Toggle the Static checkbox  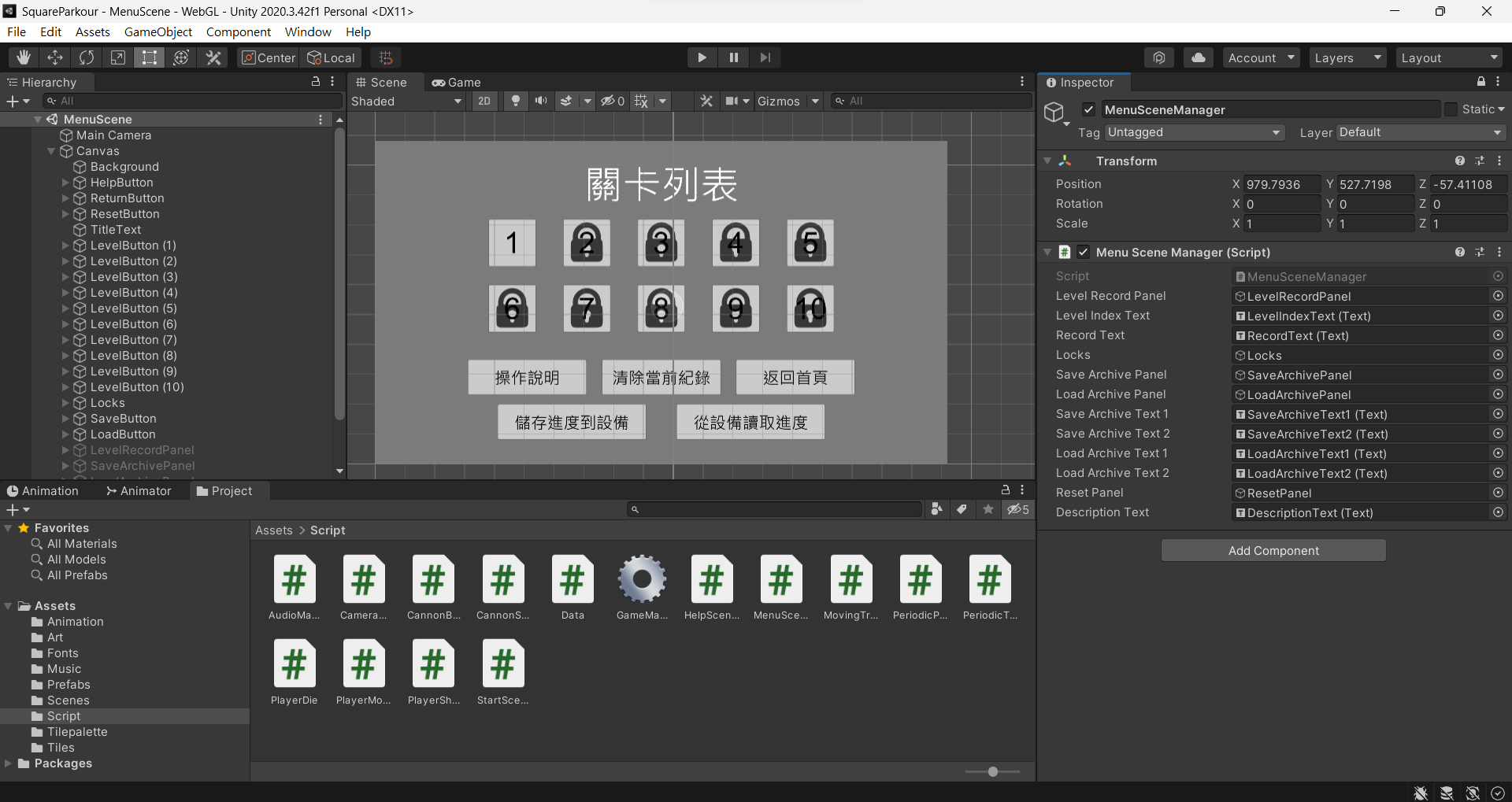pyautogui.click(x=1451, y=109)
